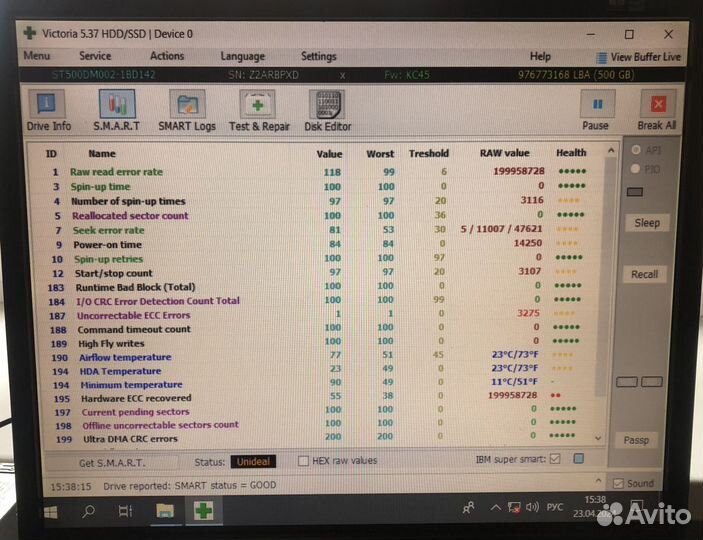Uncheck the IBM super smart checkbox
This screenshot has width=703, height=540.
click(x=555, y=460)
